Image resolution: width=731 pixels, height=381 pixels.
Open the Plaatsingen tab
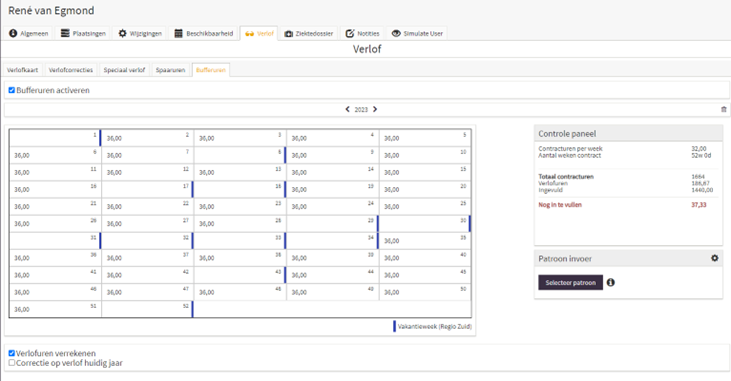[83, 34]
